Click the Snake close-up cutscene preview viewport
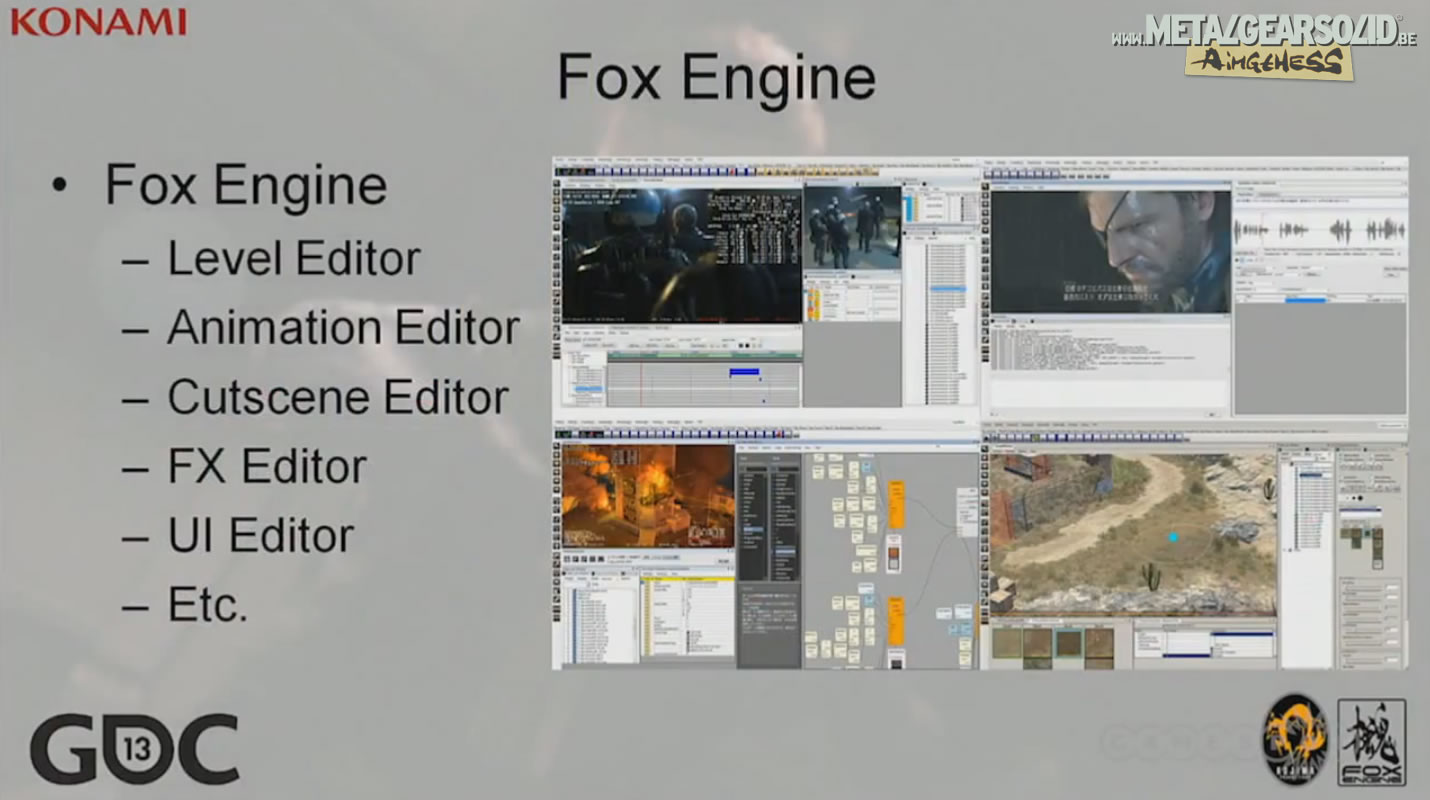This screenshot has height=800, width=1430. [x=1110, y=253]
